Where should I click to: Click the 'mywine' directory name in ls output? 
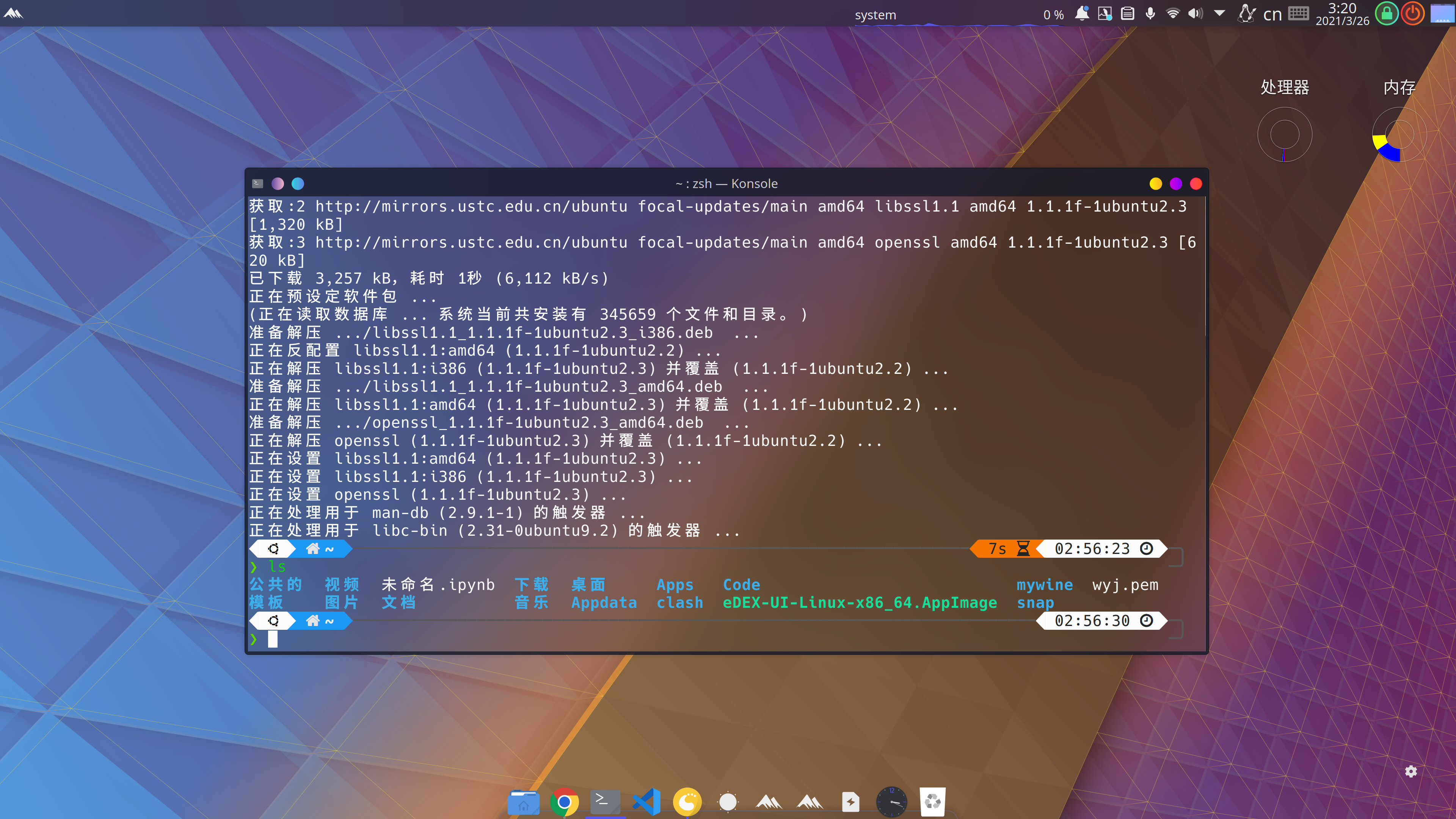pos(1045,585)
